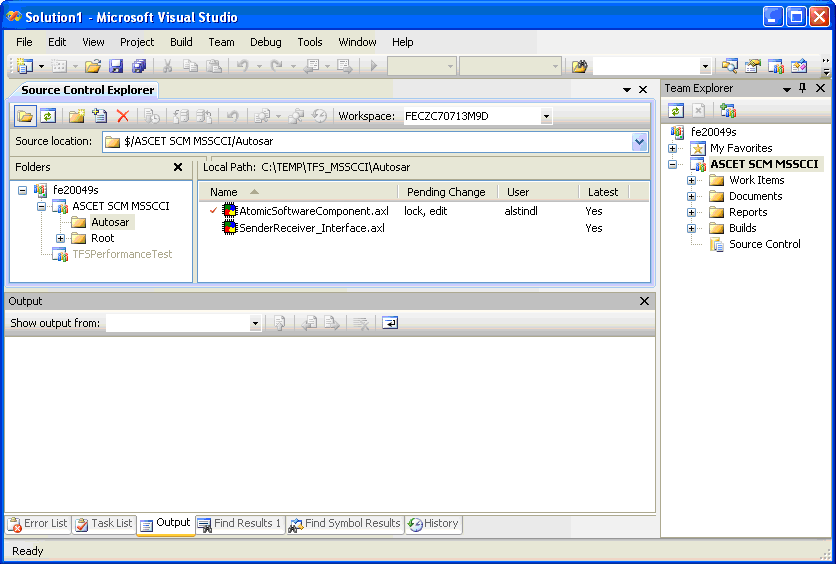
Task: Open the Tools menu
Action: [310, 42]
